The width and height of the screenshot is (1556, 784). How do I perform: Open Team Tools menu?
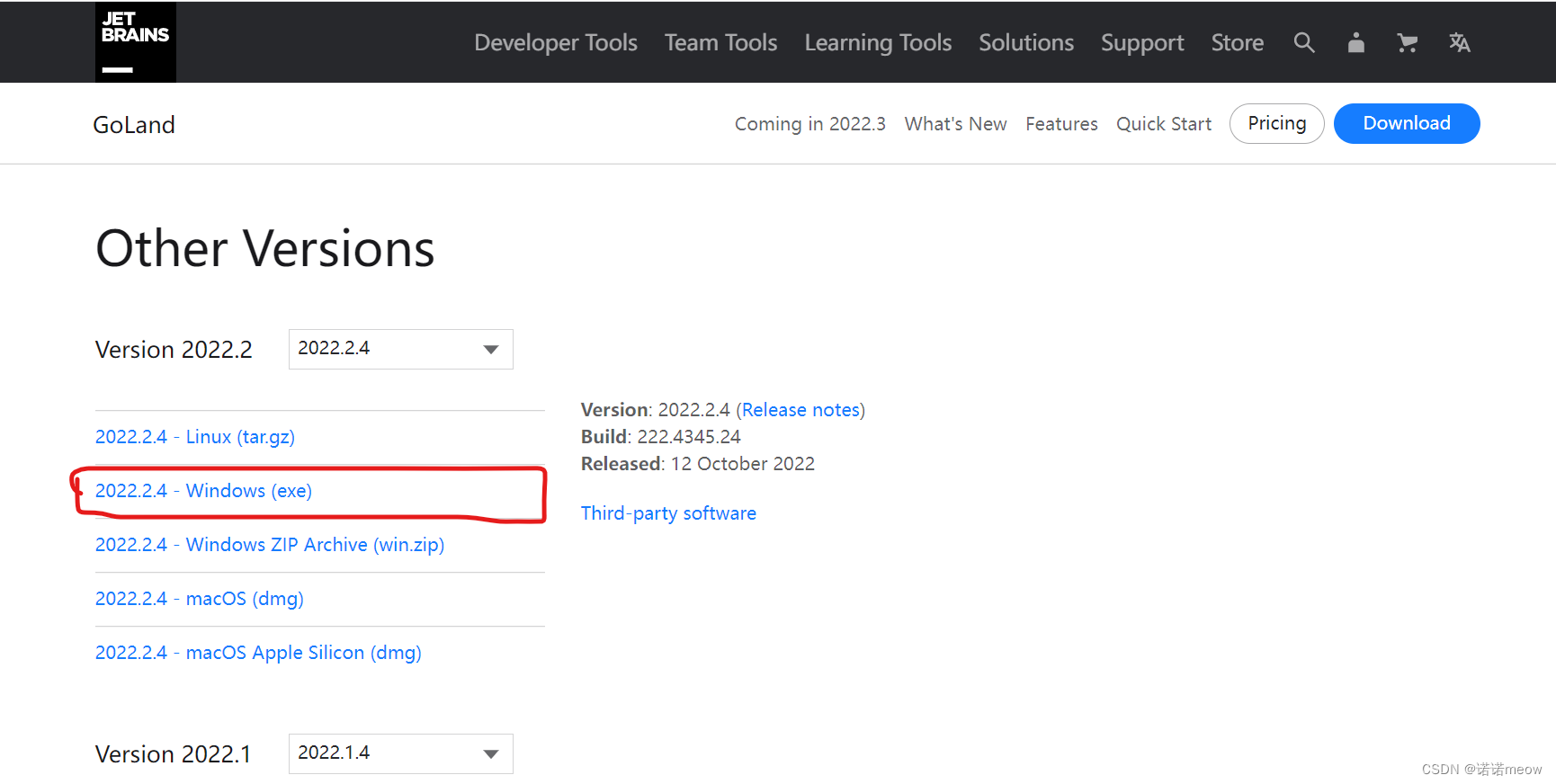[720, 42]
